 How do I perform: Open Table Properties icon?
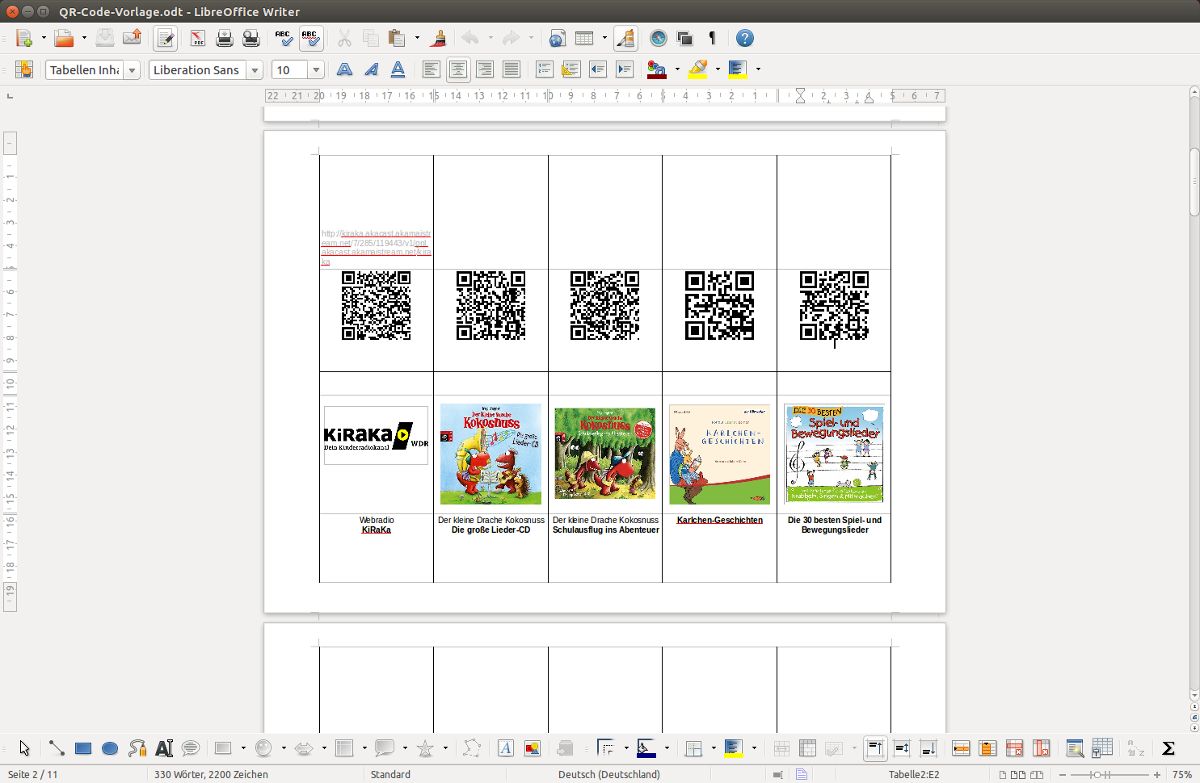(x=1102, y=747)
